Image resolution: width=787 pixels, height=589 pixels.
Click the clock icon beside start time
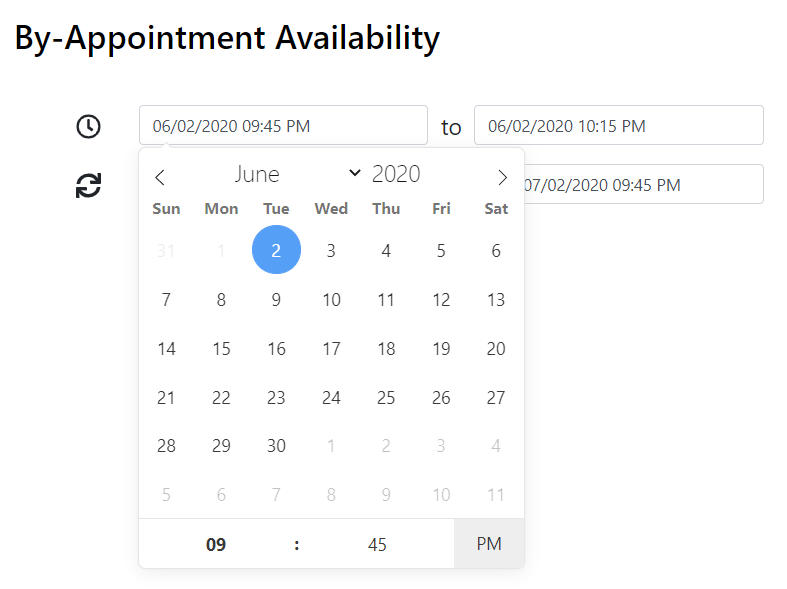[89, 126]
